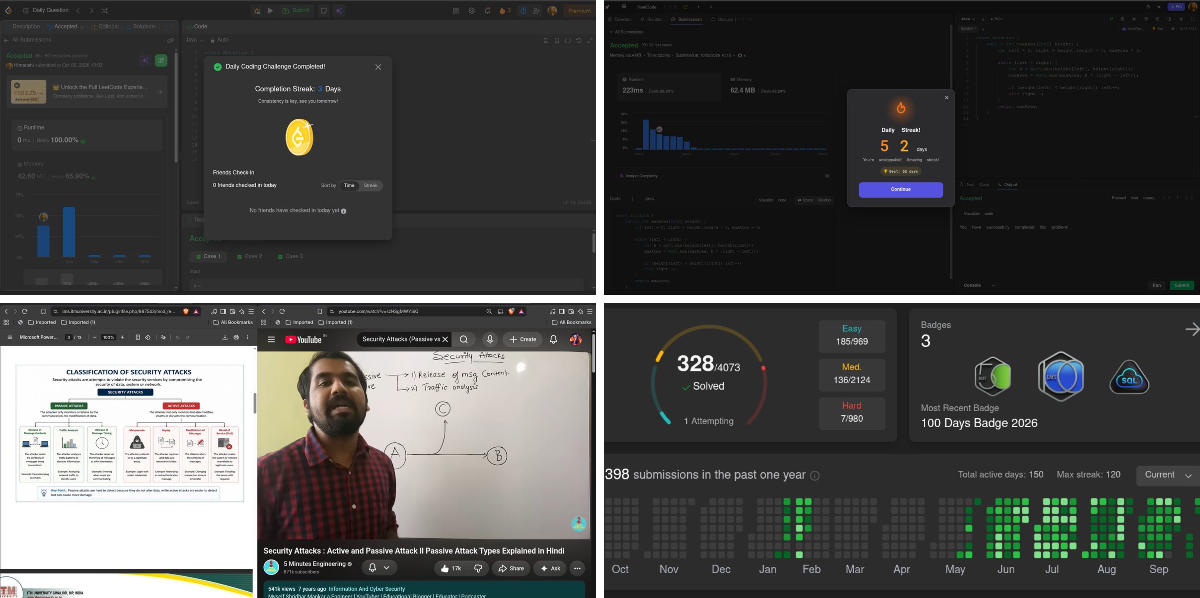Clear the YouTube search box text

click(443, 339)
